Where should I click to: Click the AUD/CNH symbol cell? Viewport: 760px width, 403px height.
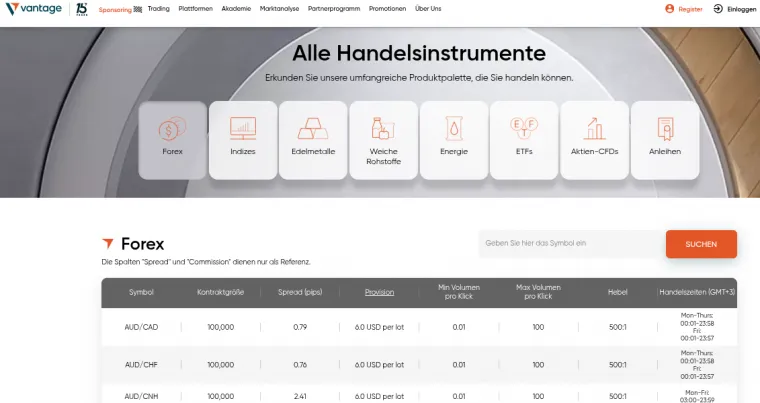coord(141,396)
